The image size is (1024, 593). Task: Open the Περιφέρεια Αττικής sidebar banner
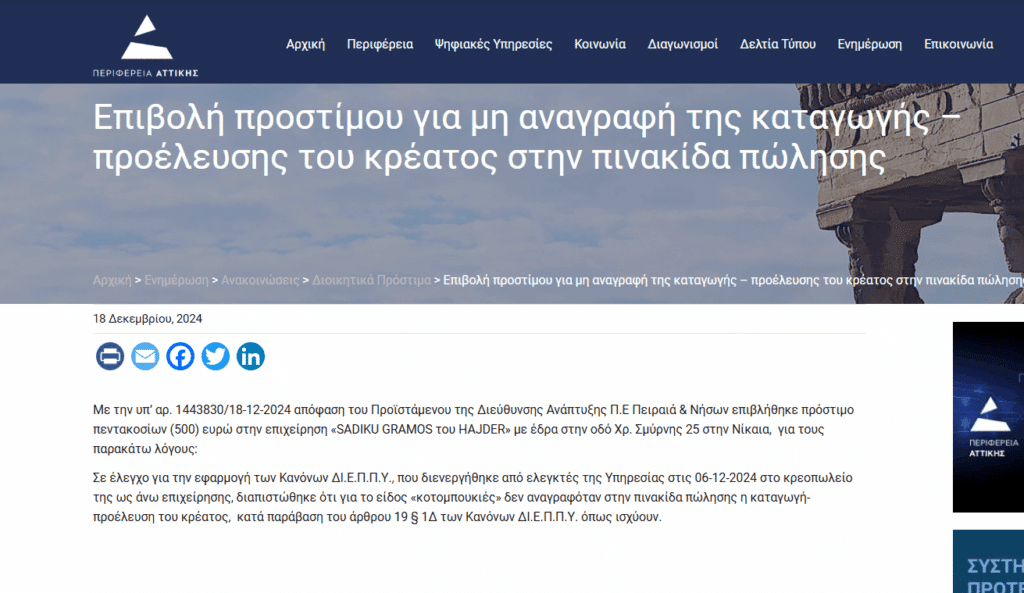(x=988, y=417)
